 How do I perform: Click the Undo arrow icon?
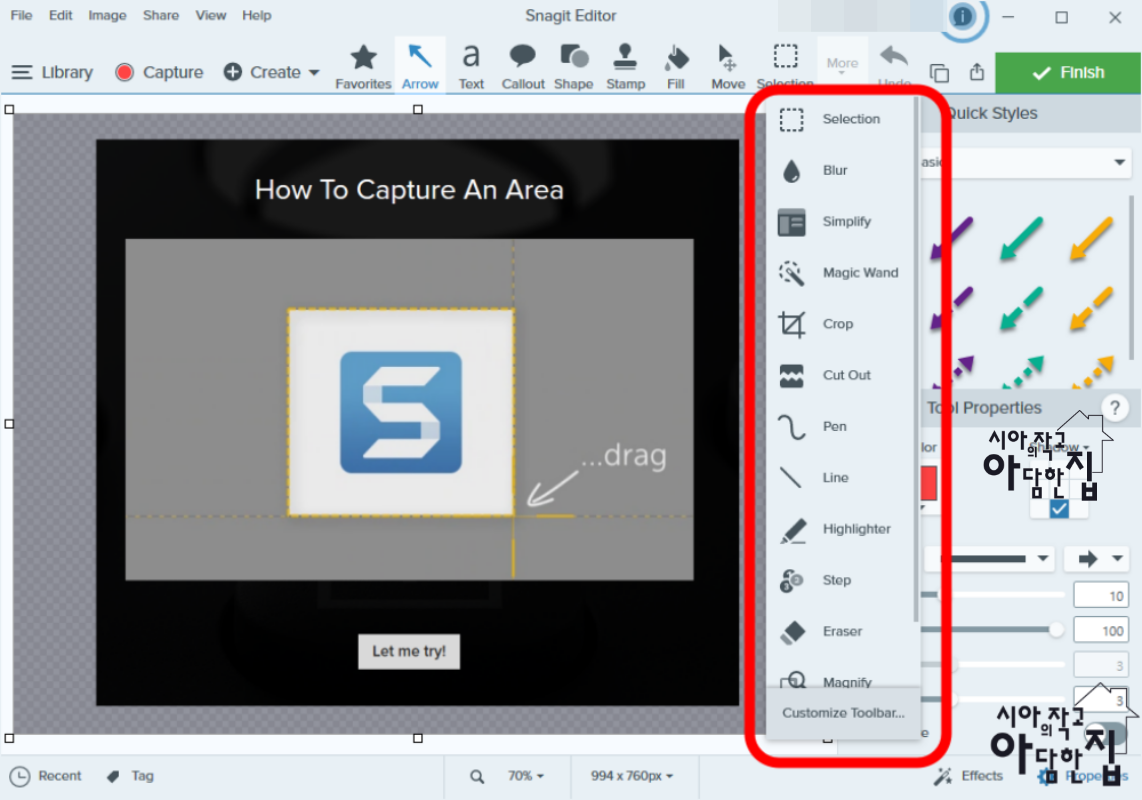point(894,58)
